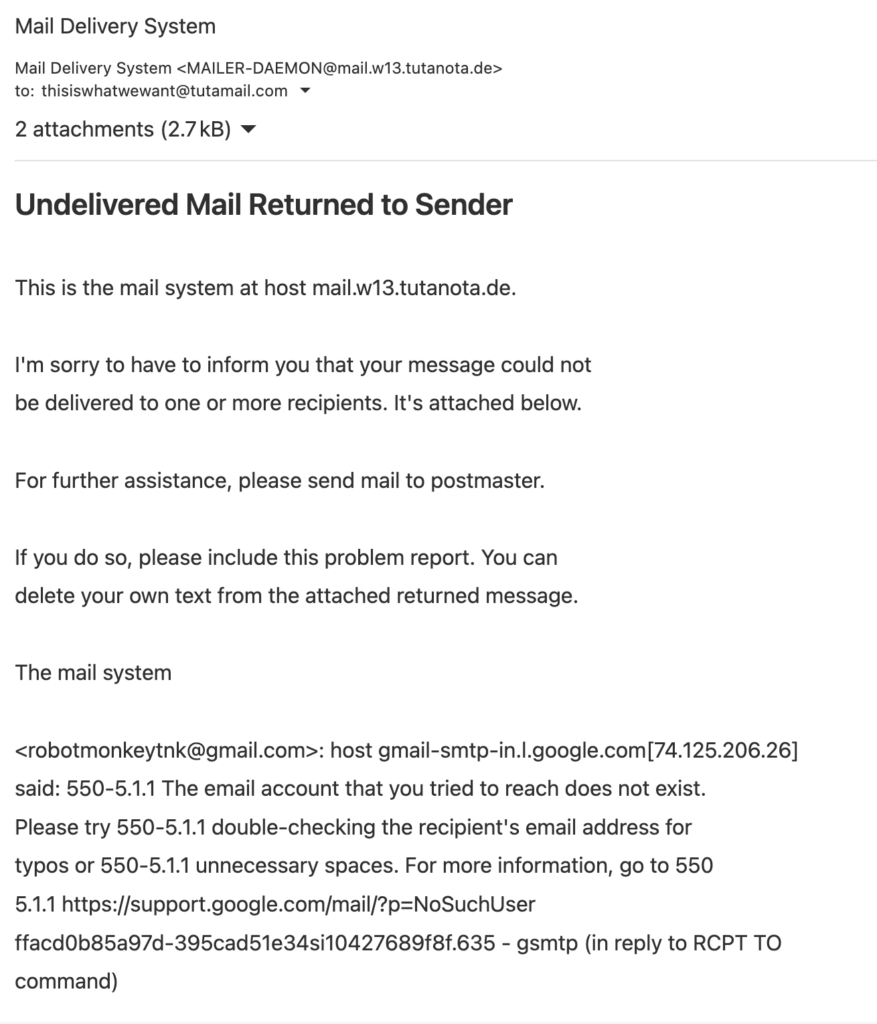Open the support.google.com NoSuchUser link
This screenshot has width=877, height=1024.
(x=298, y=904)
